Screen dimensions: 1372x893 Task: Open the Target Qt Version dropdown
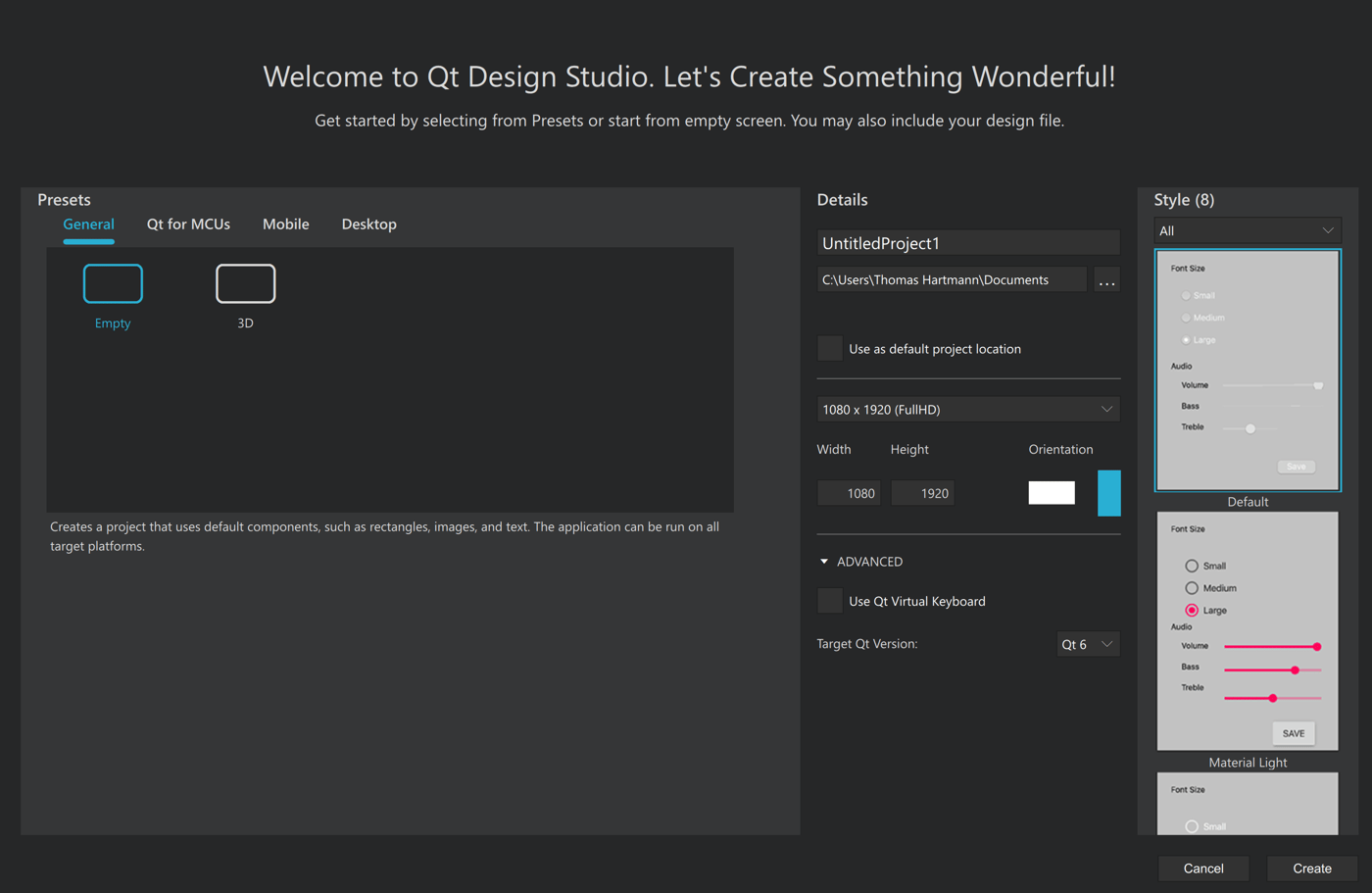pyautogui.click(x=1088, y=644)
